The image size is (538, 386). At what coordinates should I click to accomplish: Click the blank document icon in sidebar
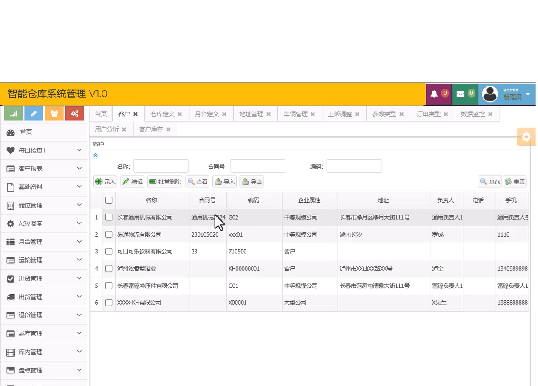pyautogui.click(x=11, y=187)
